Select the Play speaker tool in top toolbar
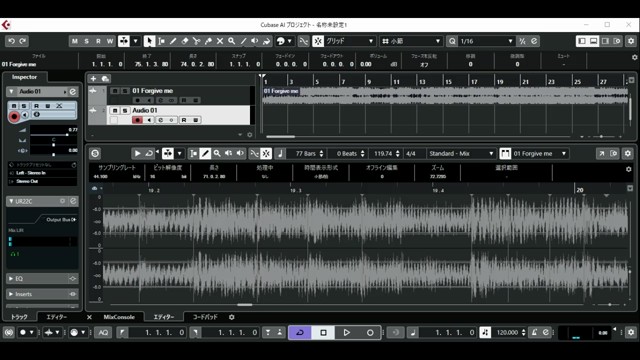Image resolution: width=640 pixels, height=360 pixels. 255,41
